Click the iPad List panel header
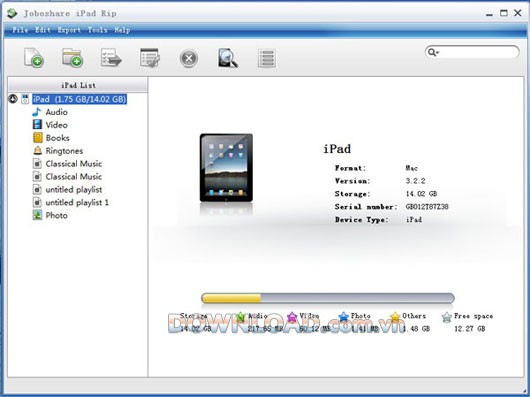530x397 pixels. click(78, 85)
